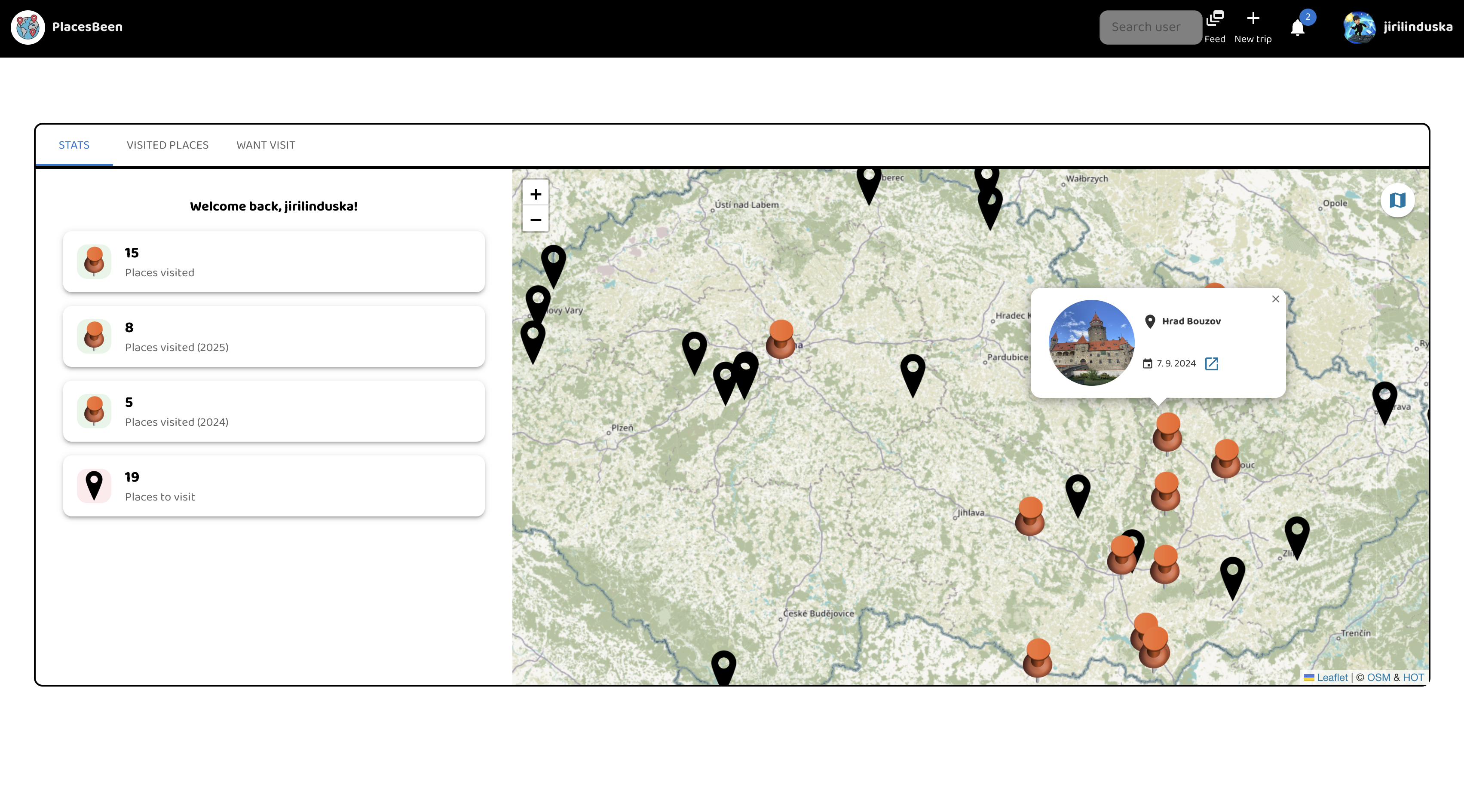Zoom out on the map
The height and width of the screenshot is (812, 1464).
536,220
